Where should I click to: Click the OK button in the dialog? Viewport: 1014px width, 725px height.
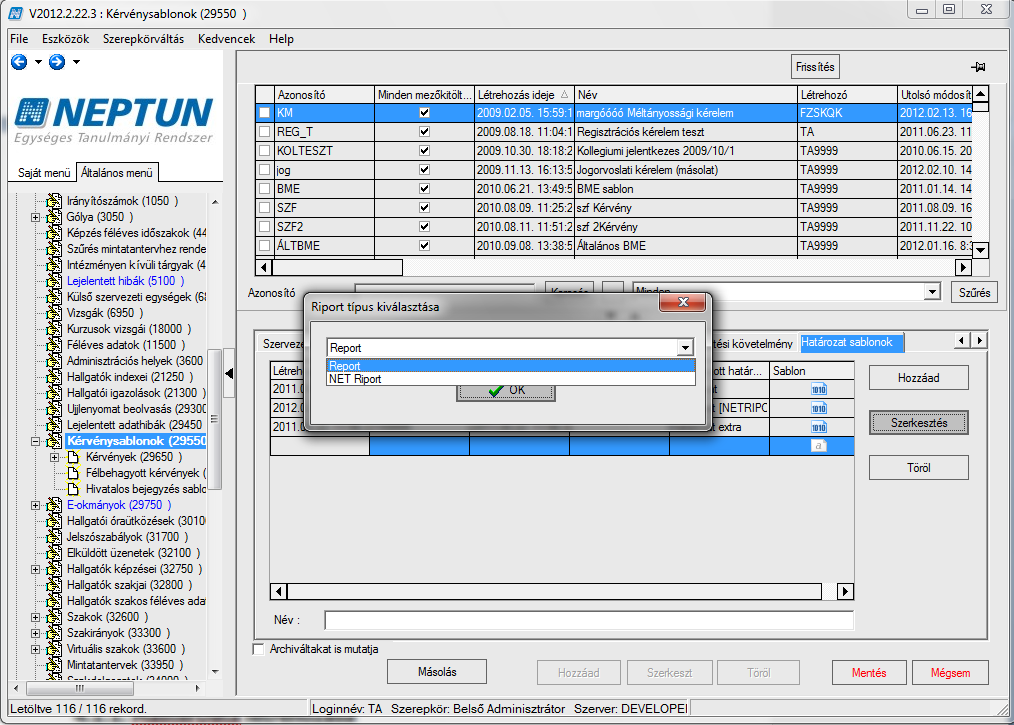(506, 391)
